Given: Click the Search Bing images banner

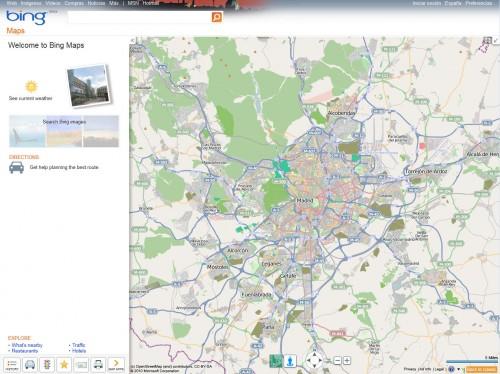Looking at the screenshot, I should click(x=64, y=131).
